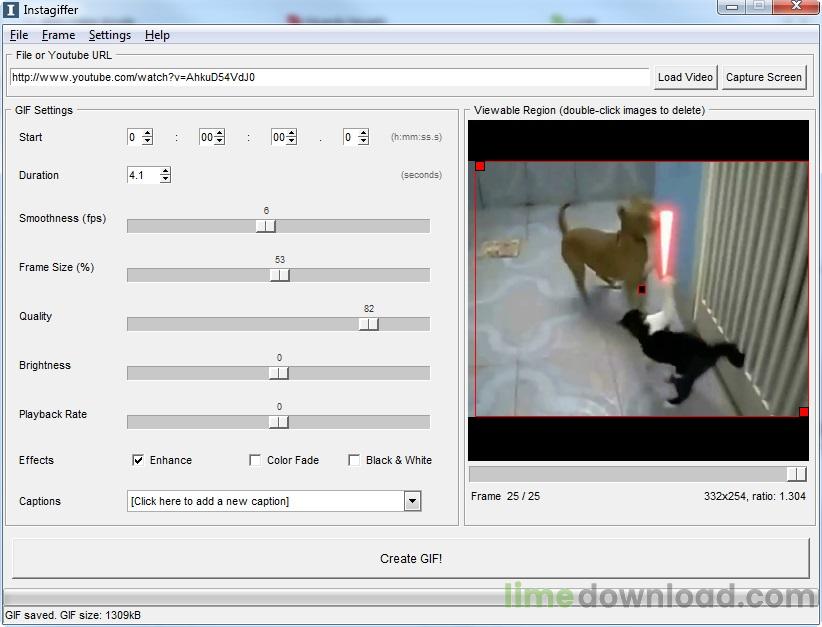Viewport: 822px width, 627px height.
Task: Increase the Duration value with up arrow
Action: 166,171
